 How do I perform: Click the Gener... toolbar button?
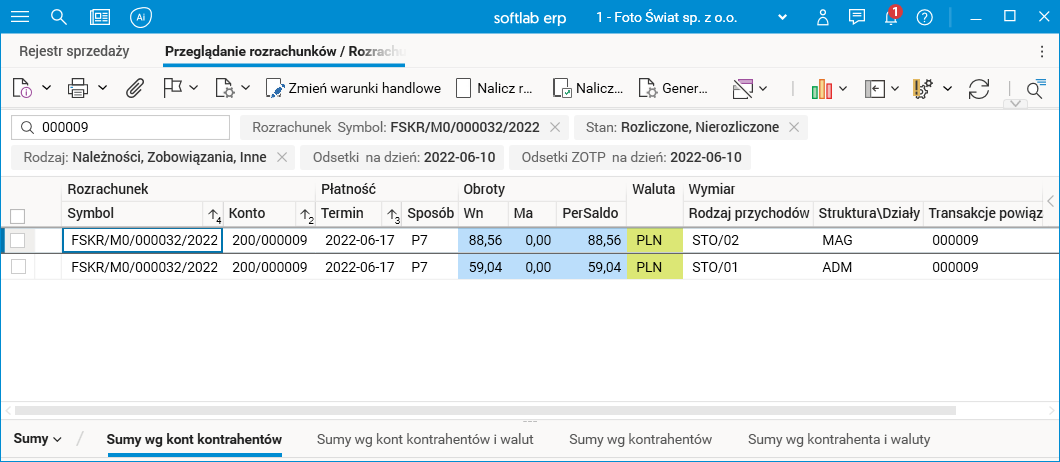[x=674, y=88]
